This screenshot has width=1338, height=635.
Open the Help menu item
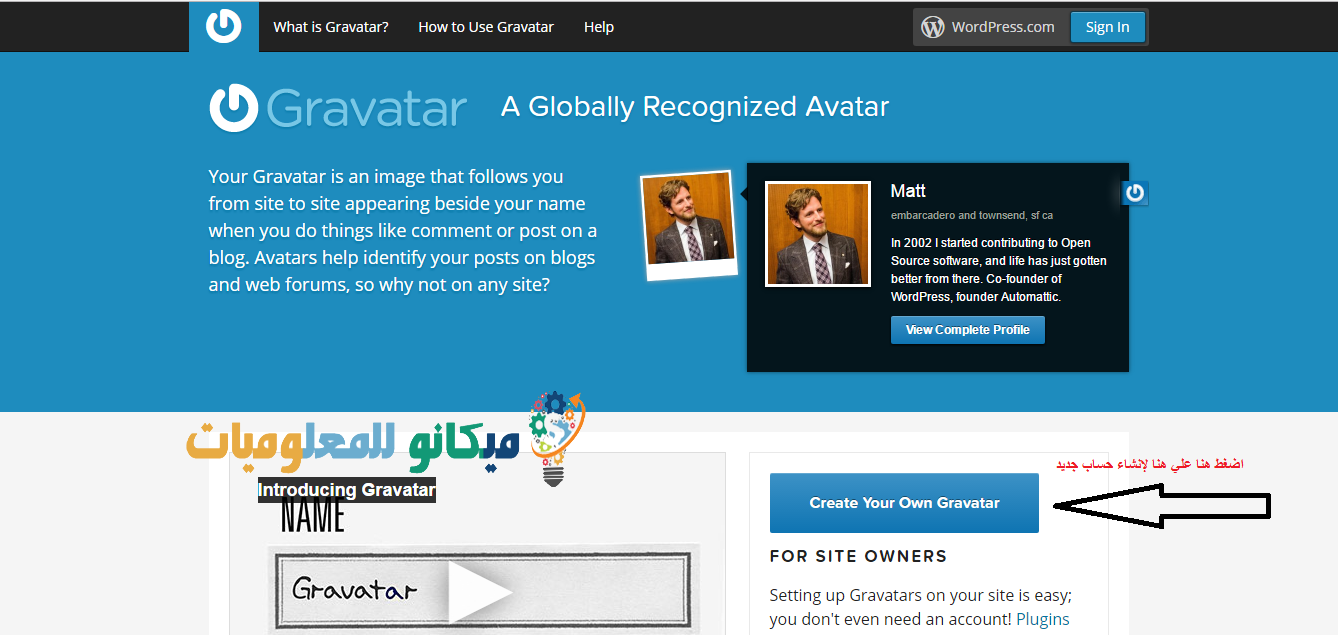coord(599,27)
